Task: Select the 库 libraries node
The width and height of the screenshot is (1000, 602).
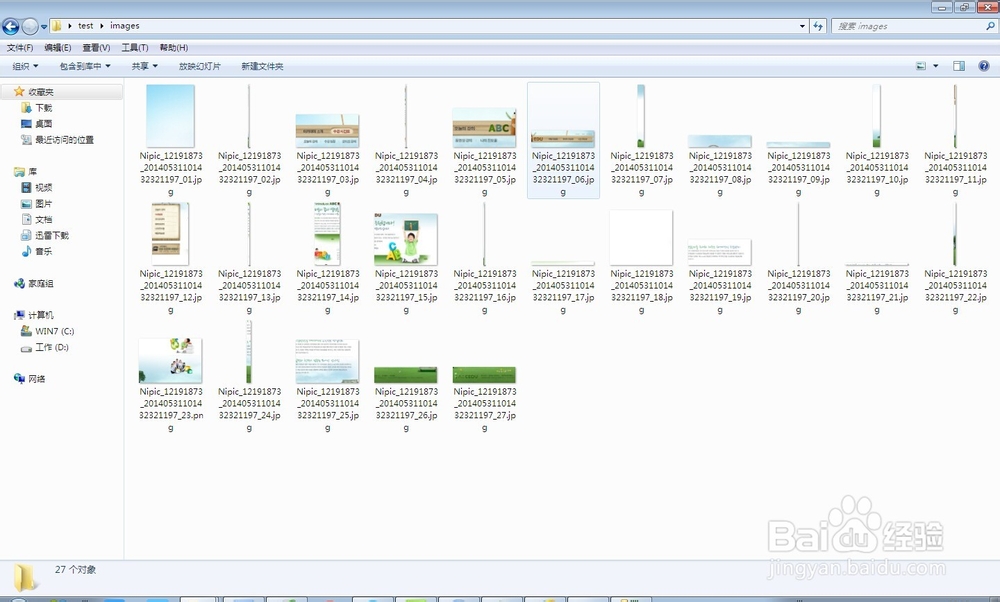Action: 33,172
